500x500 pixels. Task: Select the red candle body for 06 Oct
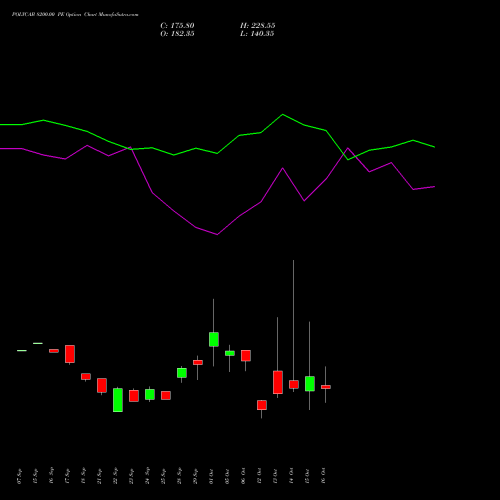click(x=246, y=356)
